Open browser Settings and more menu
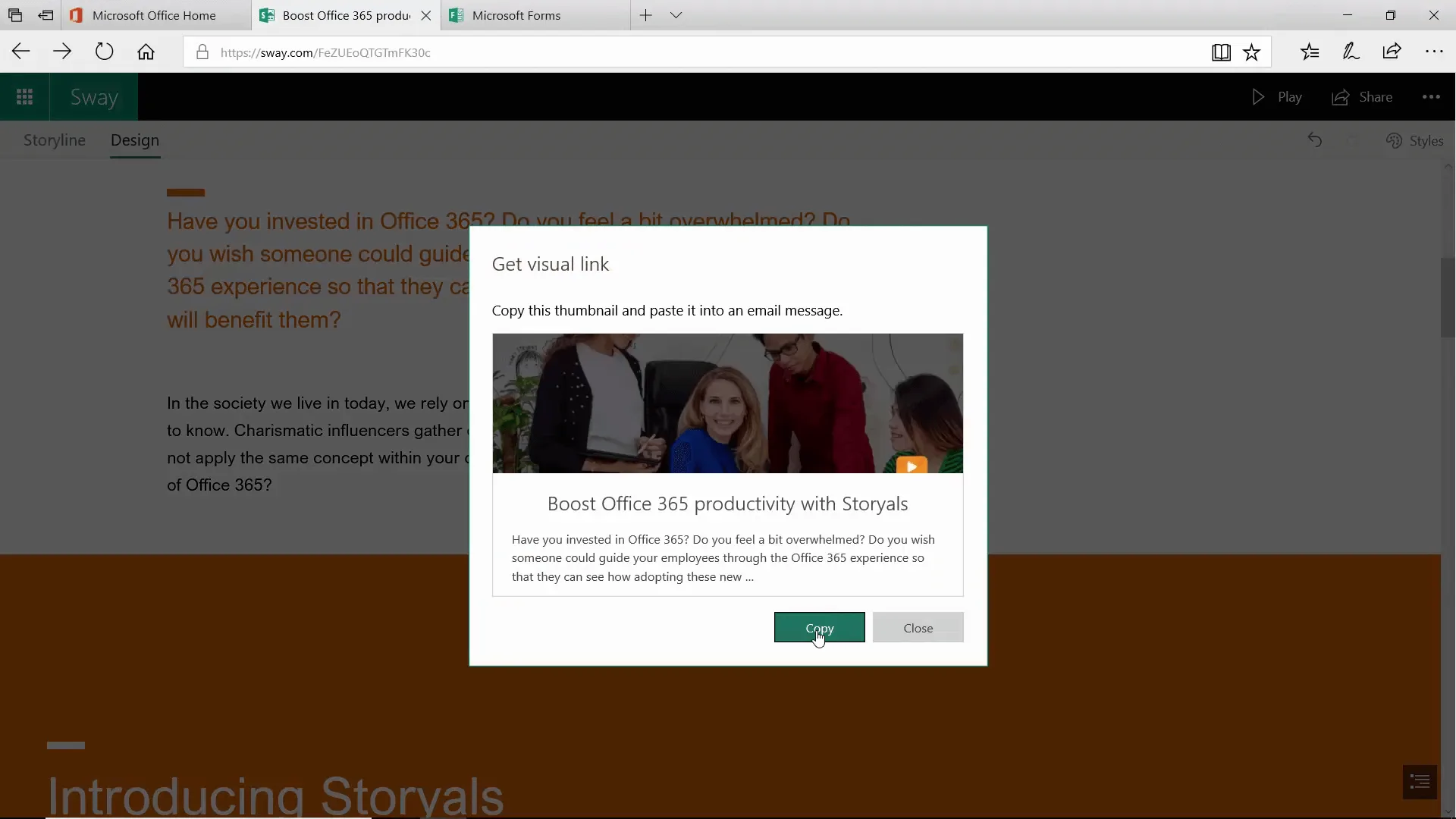 tap(1433, 52)
